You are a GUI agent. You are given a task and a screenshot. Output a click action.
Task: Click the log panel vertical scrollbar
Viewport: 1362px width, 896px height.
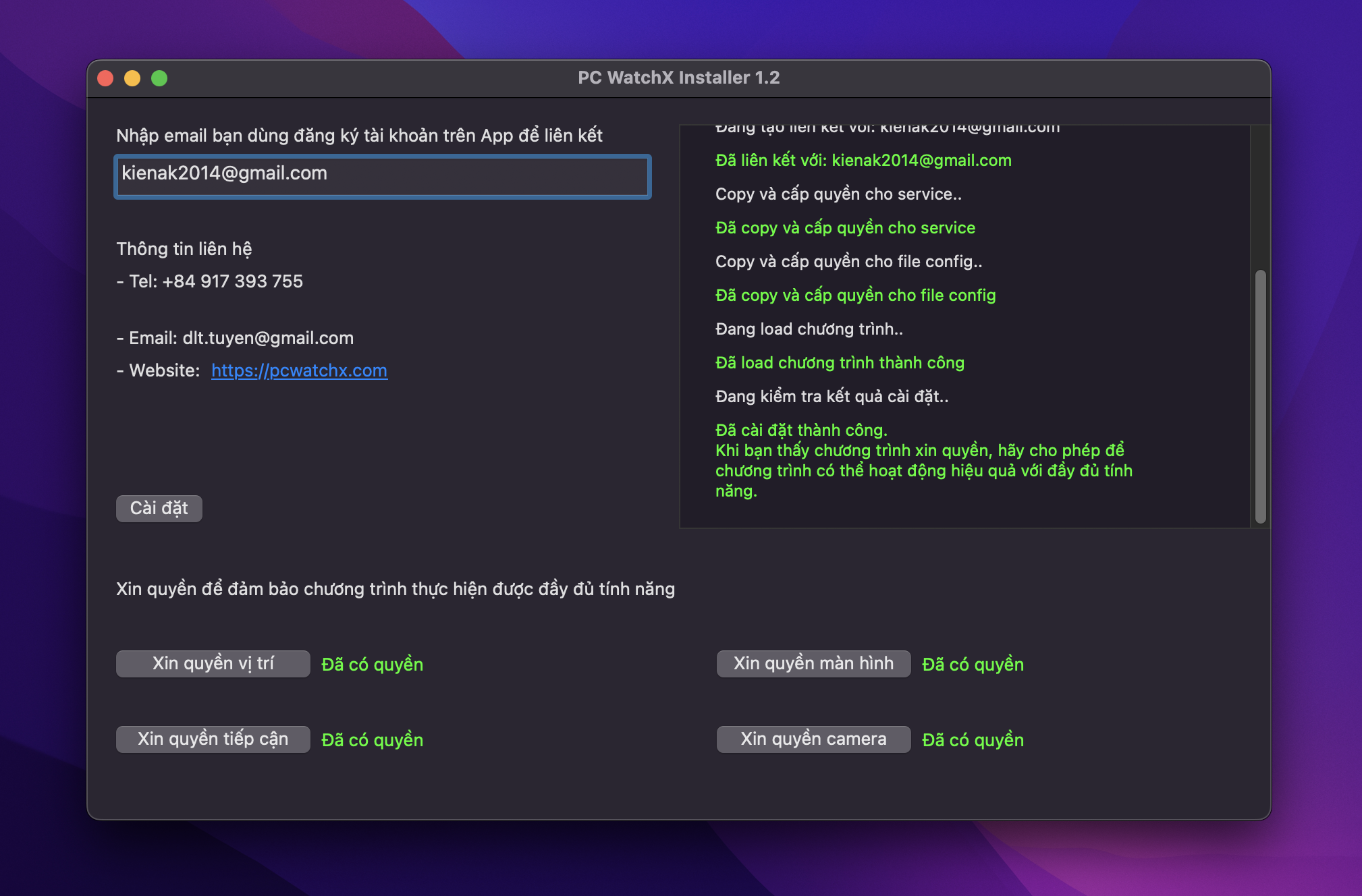1260,397
